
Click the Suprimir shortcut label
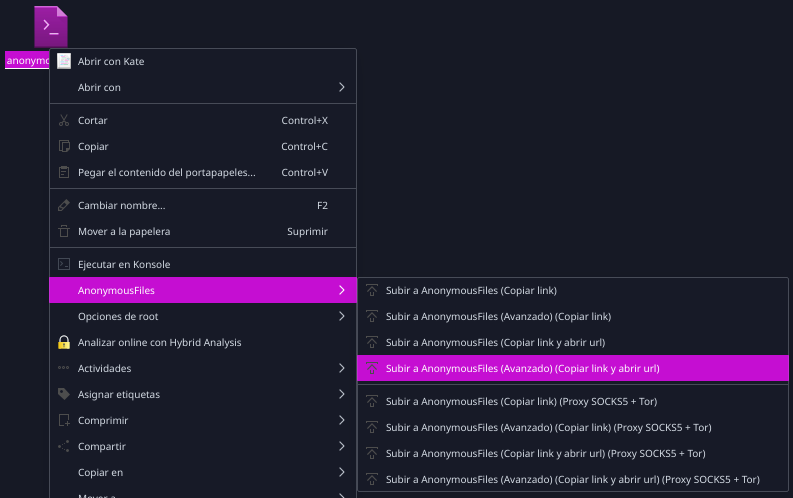click(x=307, y=232)
